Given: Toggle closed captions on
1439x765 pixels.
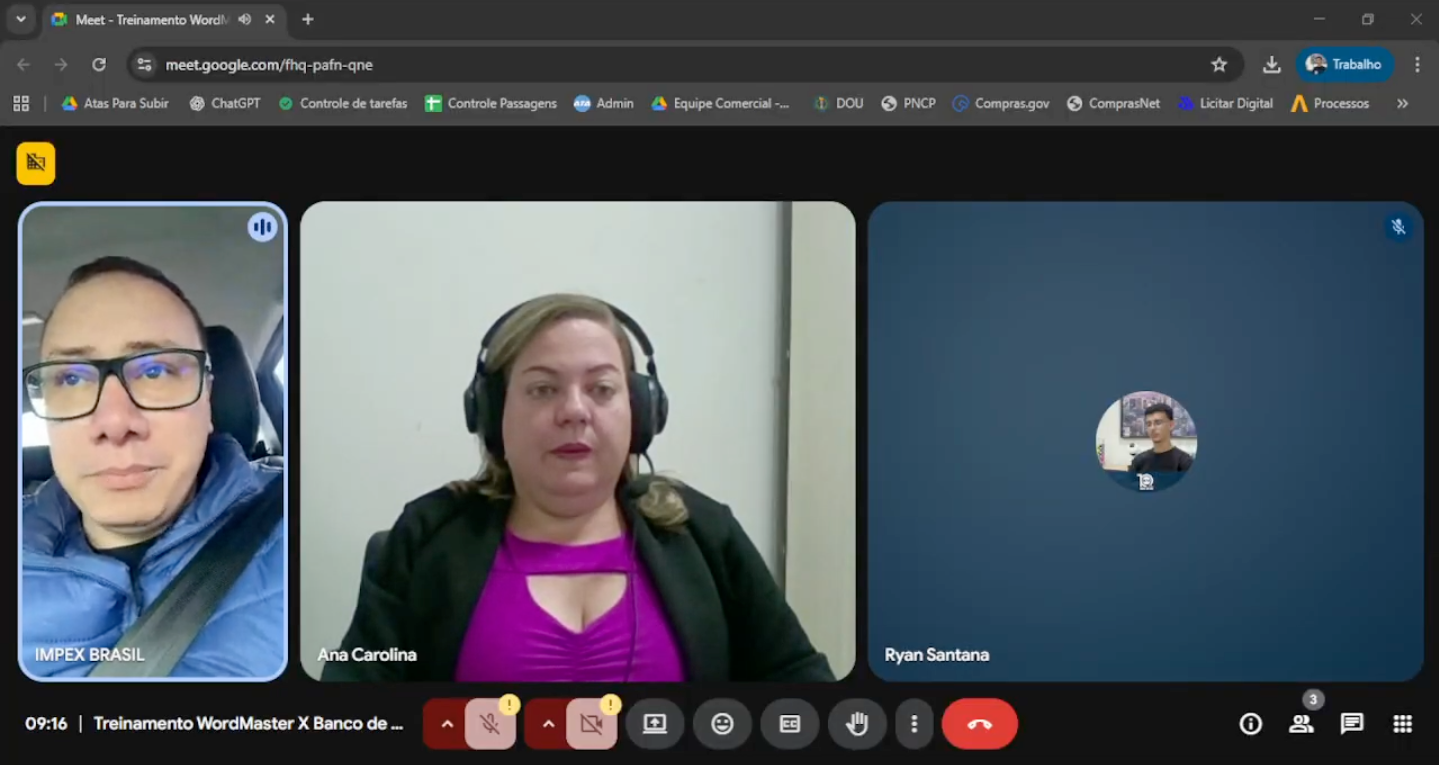Looking at the screenshot, I should pos(789,724).
